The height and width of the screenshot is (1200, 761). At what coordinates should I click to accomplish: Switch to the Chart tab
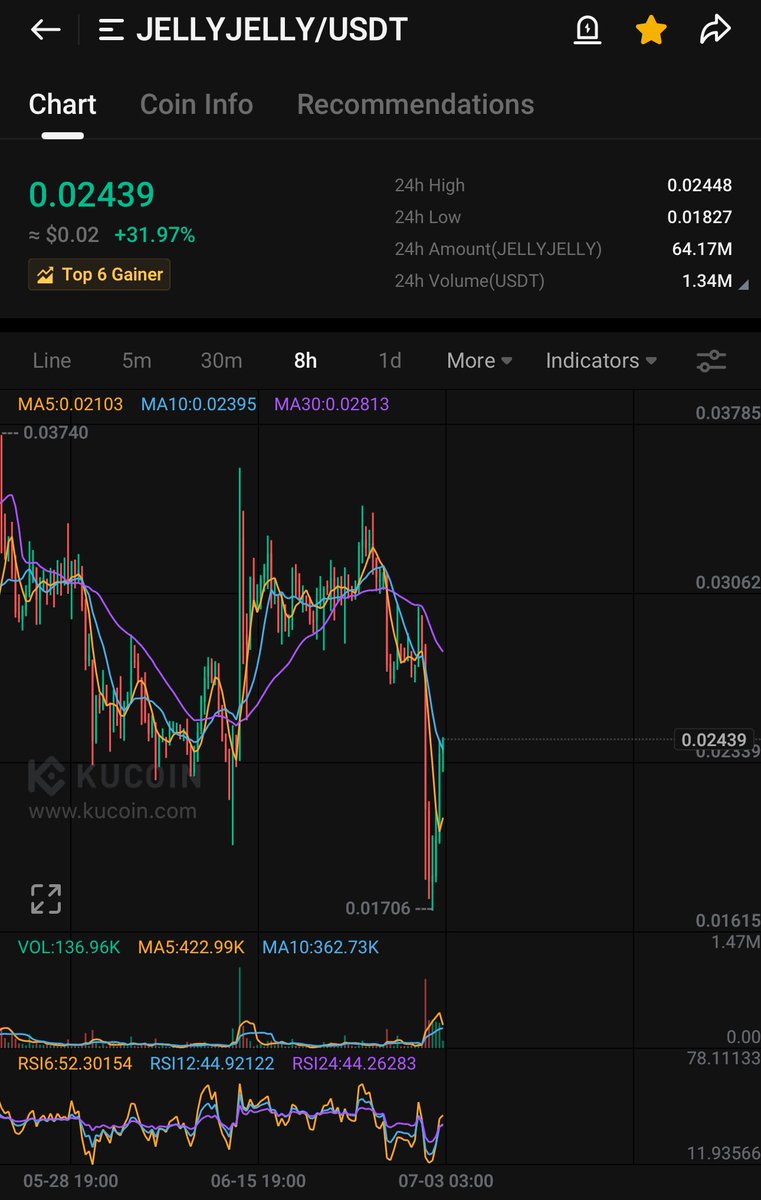click(x=63, y=104)
